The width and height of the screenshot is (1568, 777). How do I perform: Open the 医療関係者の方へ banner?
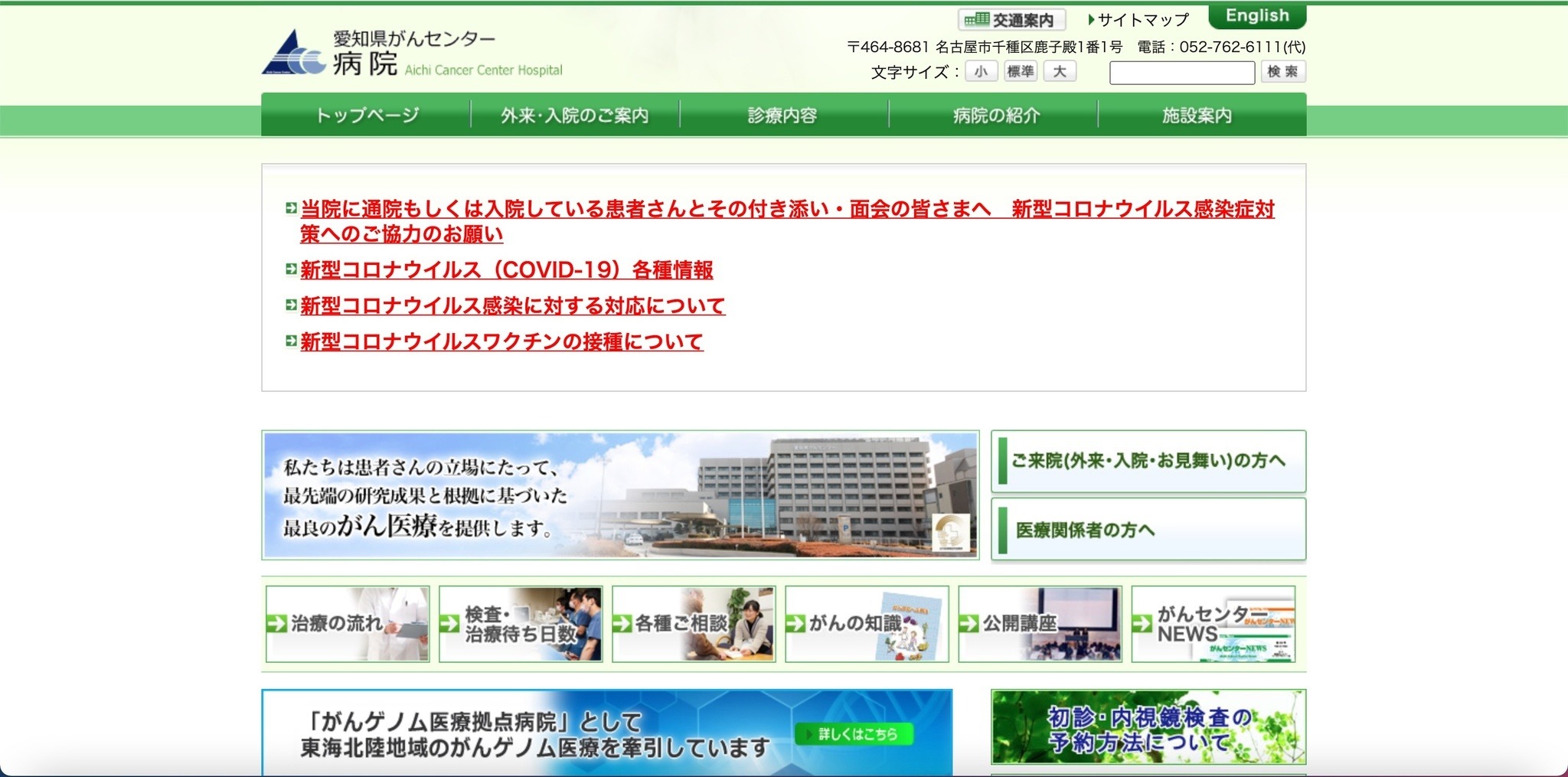click(x=1148, y=530)
